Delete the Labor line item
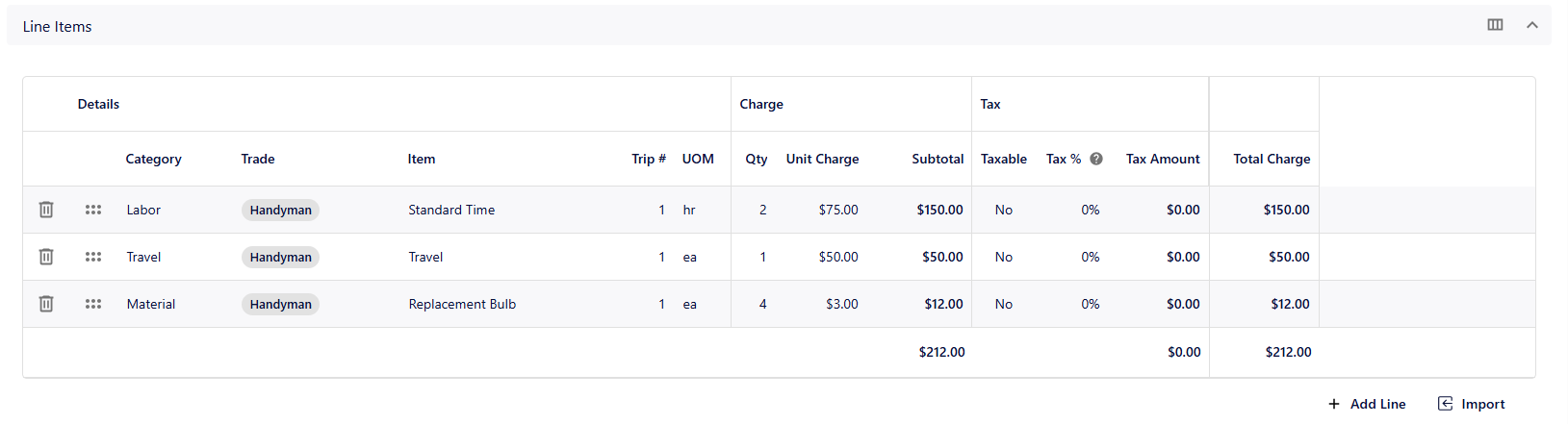The image size is (1568, 424). tap(46, 210)
